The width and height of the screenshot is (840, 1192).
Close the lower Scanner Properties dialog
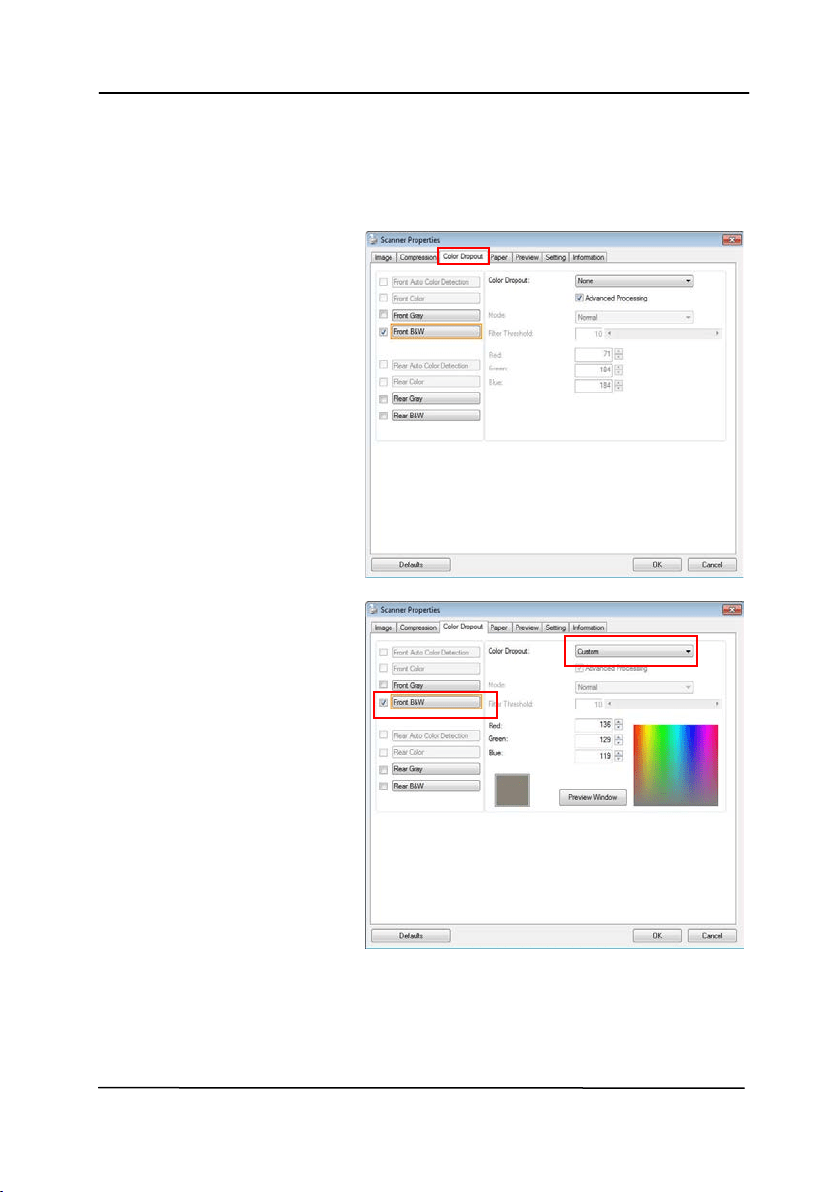[731, 610]
